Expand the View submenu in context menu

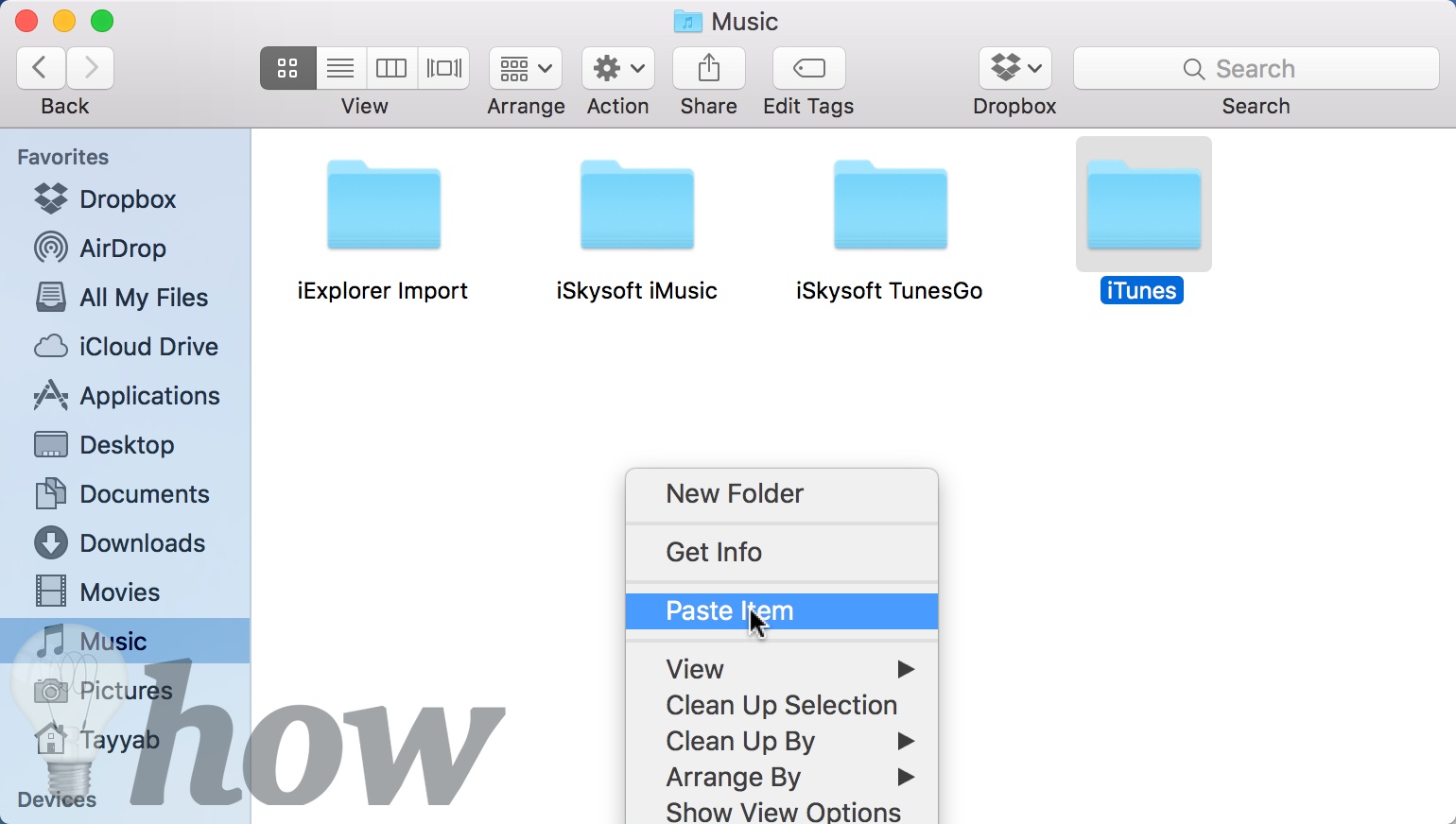(x=782, y=669)
